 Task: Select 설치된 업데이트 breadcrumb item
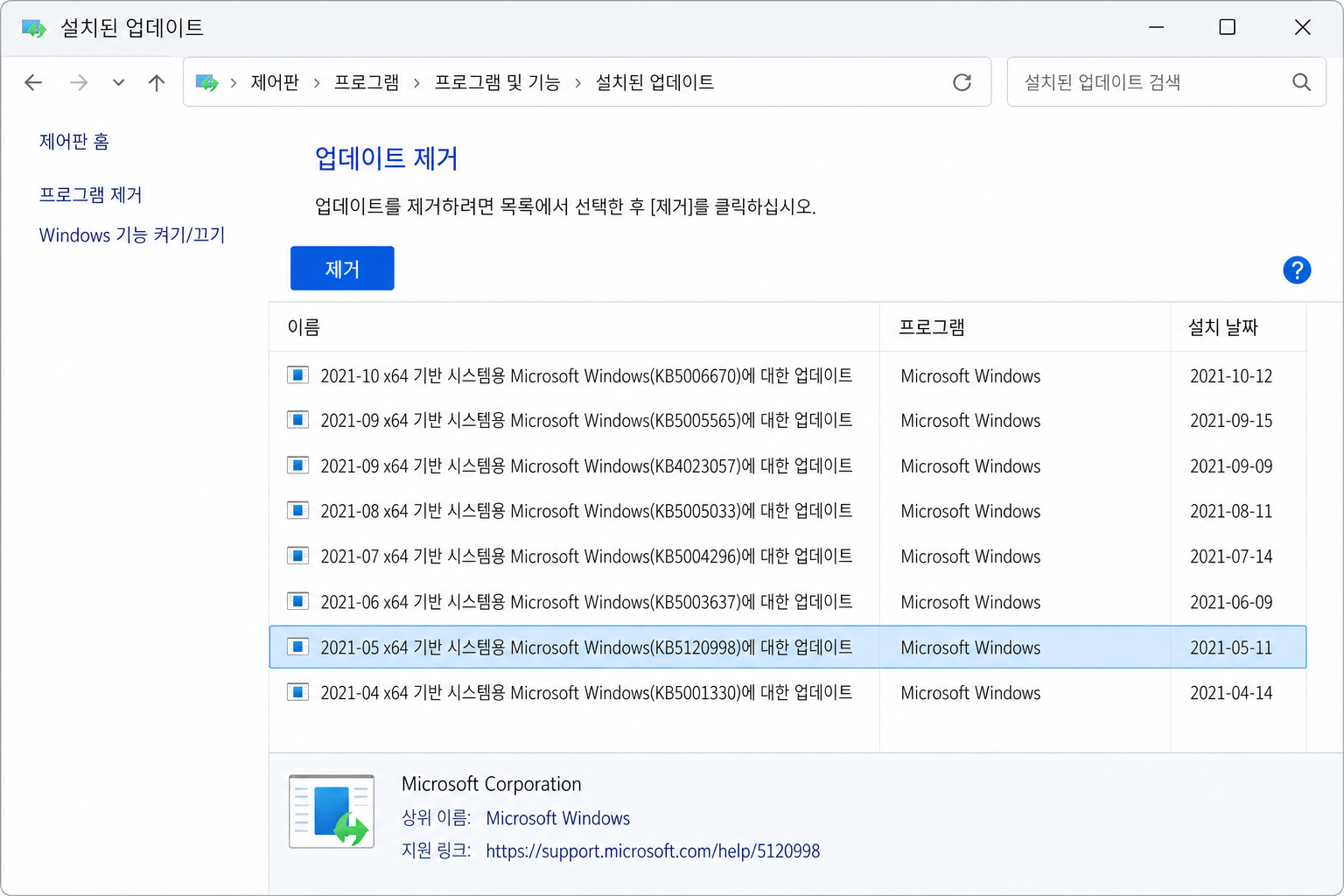click(x=654, y=82)
